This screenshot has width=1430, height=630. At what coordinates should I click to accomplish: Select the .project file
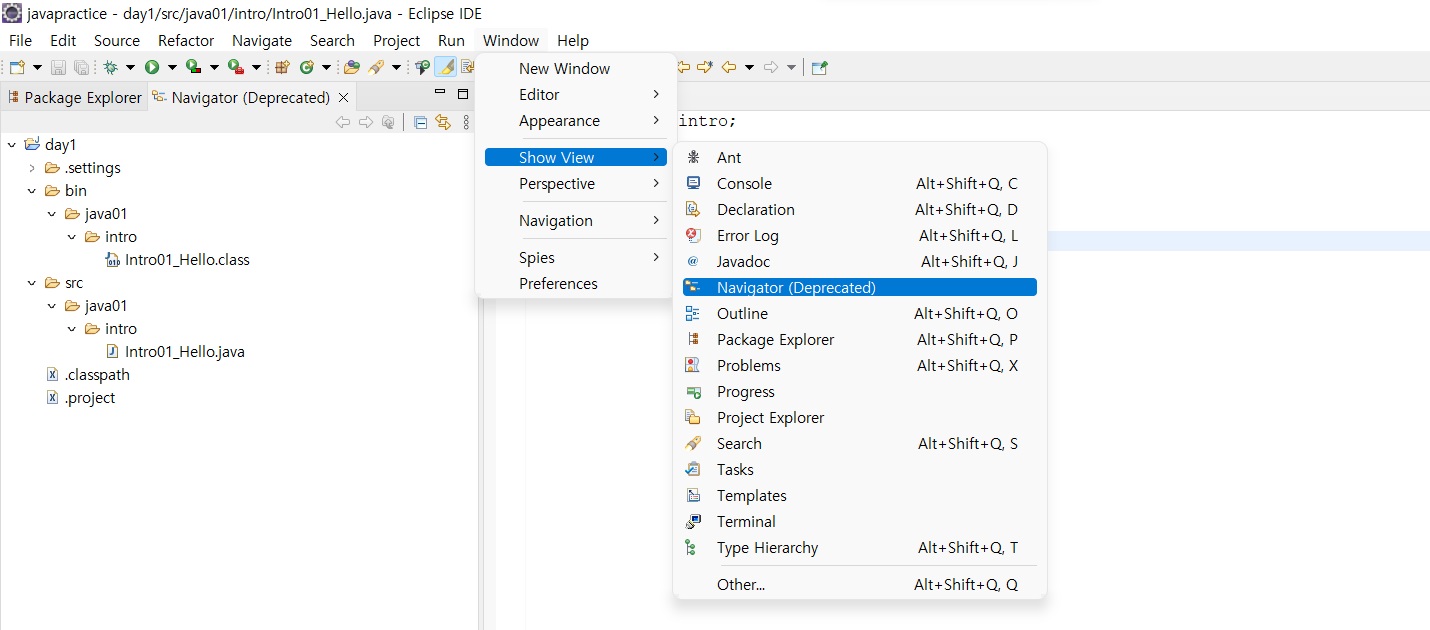pyautogui.click(x=80, y=398)
